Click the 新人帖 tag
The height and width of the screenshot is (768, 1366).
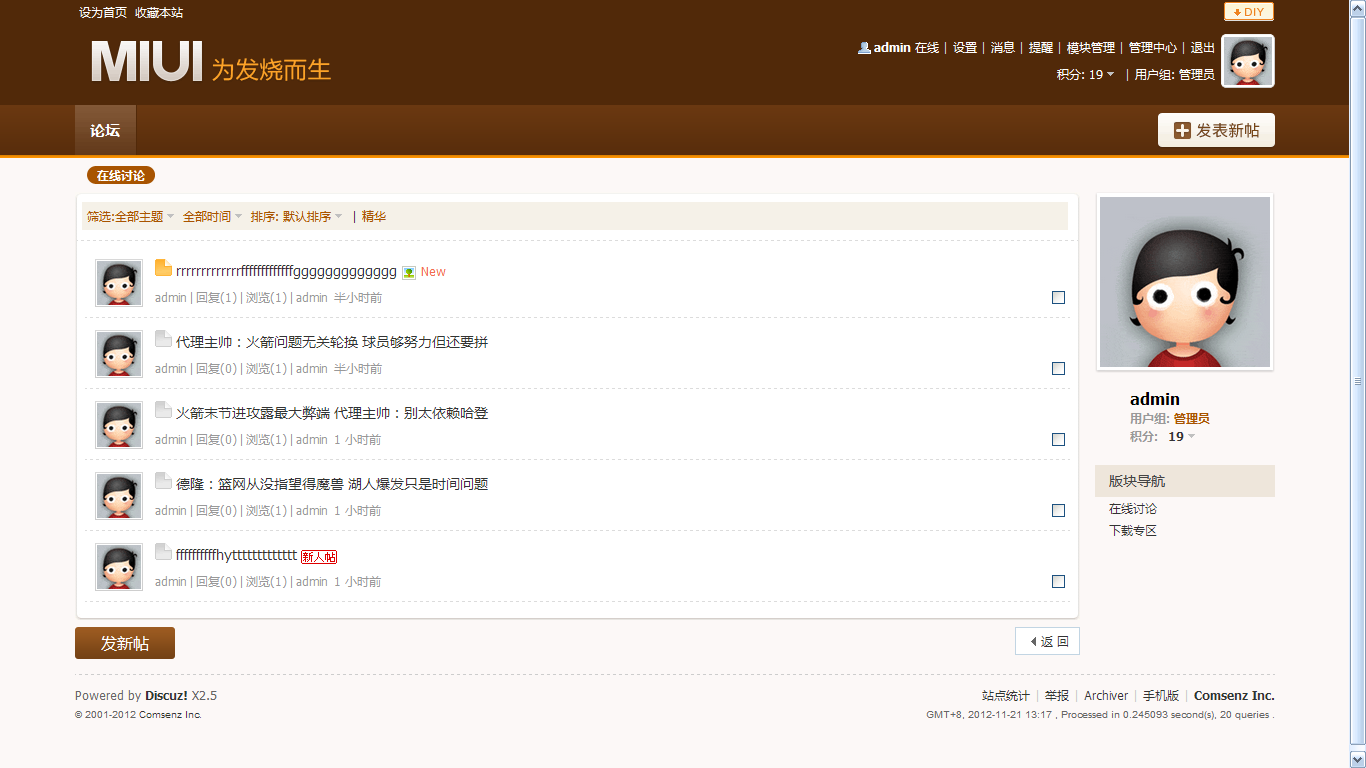pos(319,557)
